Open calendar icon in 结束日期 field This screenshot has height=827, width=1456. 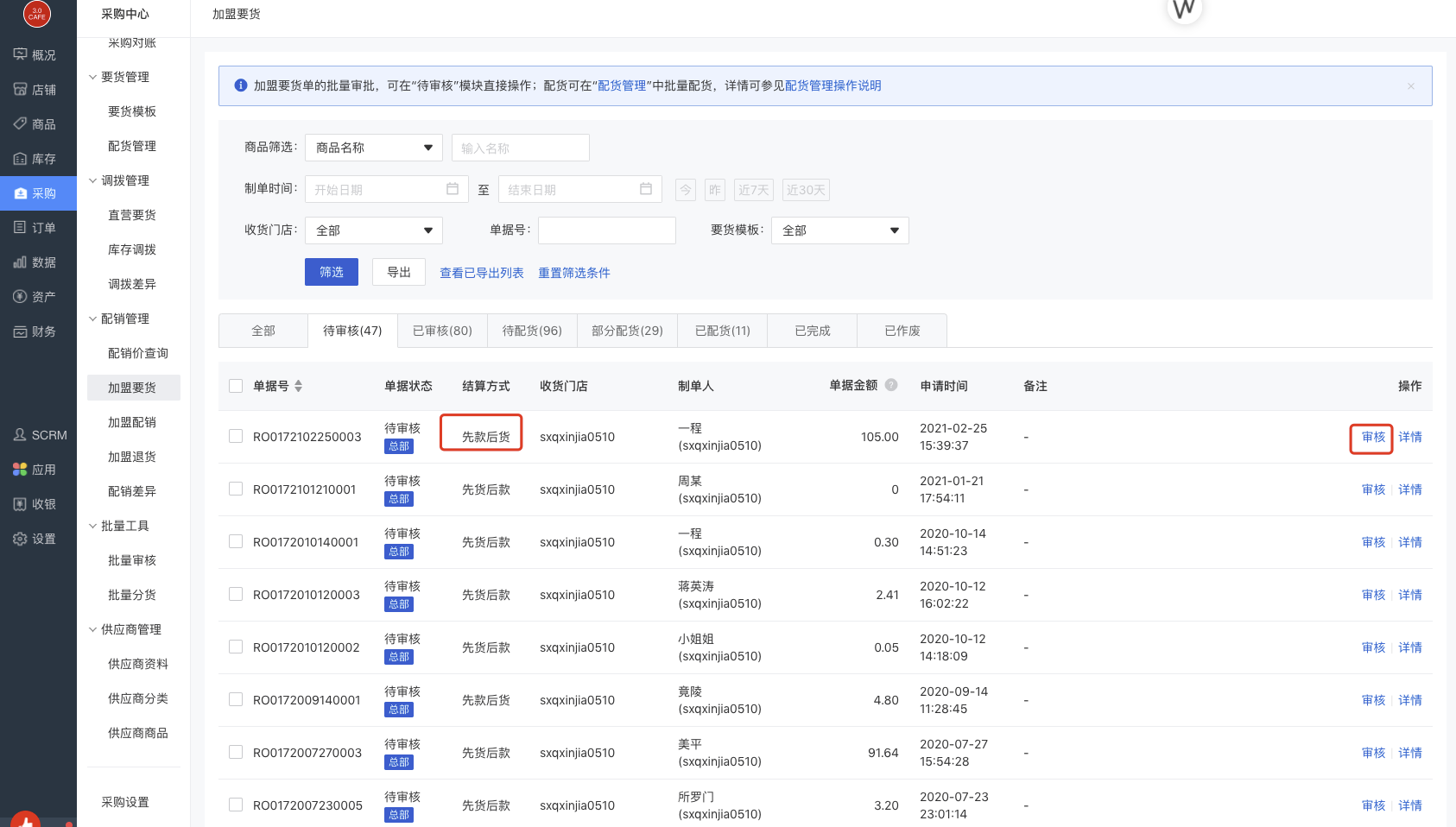(x=646, y=189)
